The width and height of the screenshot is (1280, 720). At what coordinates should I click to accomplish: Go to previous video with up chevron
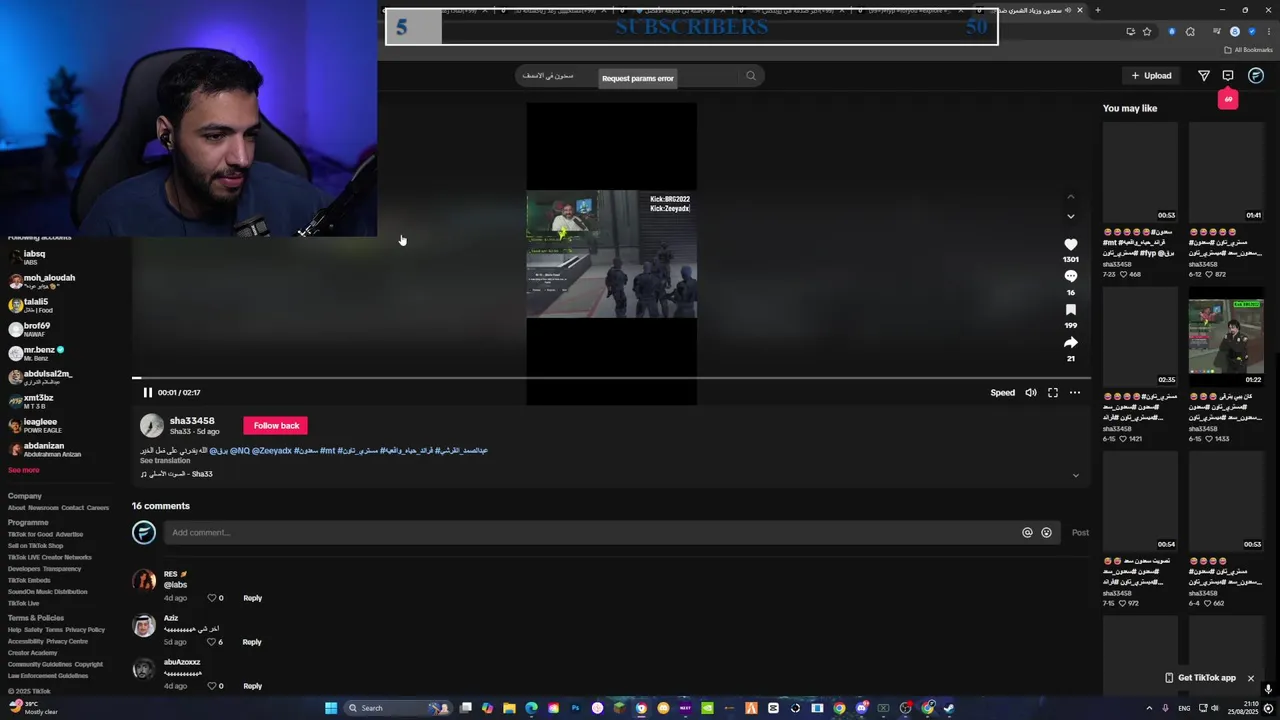pos(1071,197)
